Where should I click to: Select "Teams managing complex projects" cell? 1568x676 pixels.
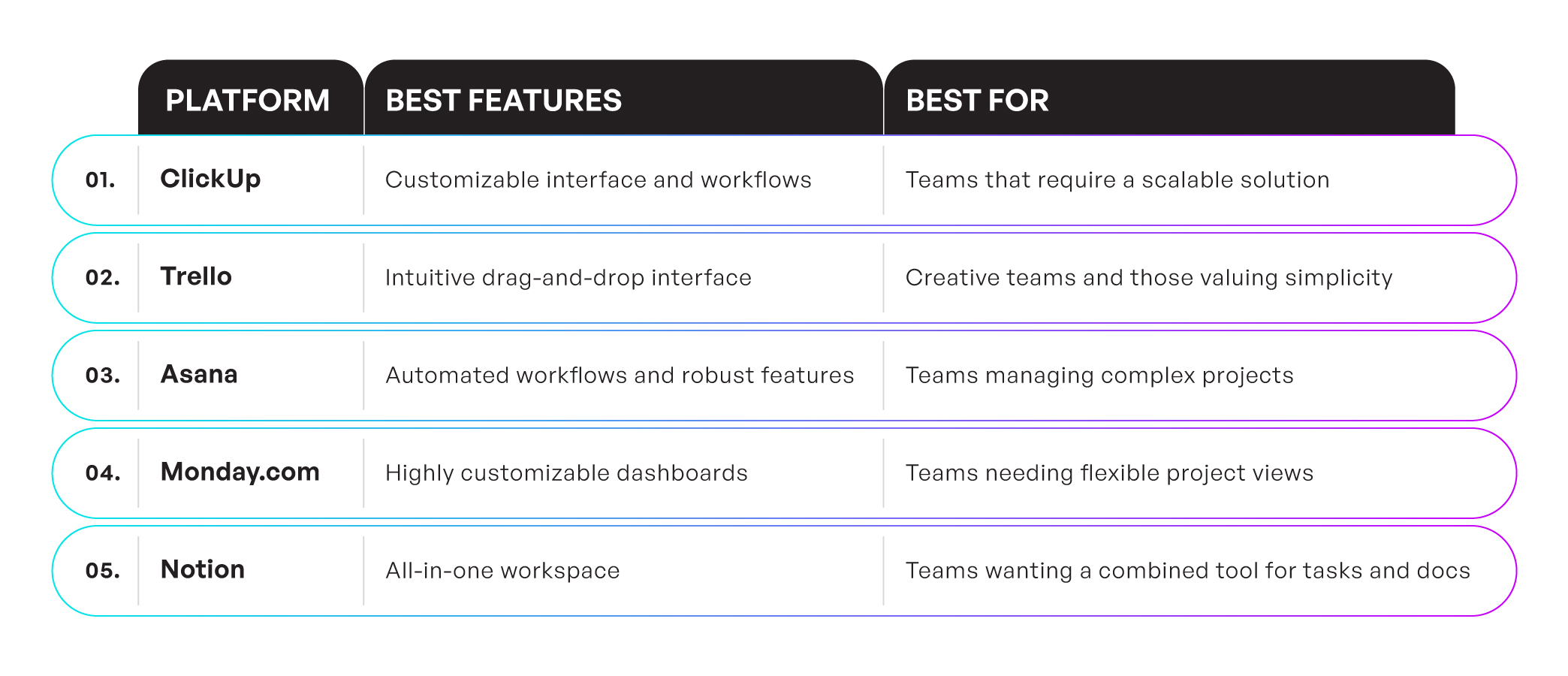1099,376
